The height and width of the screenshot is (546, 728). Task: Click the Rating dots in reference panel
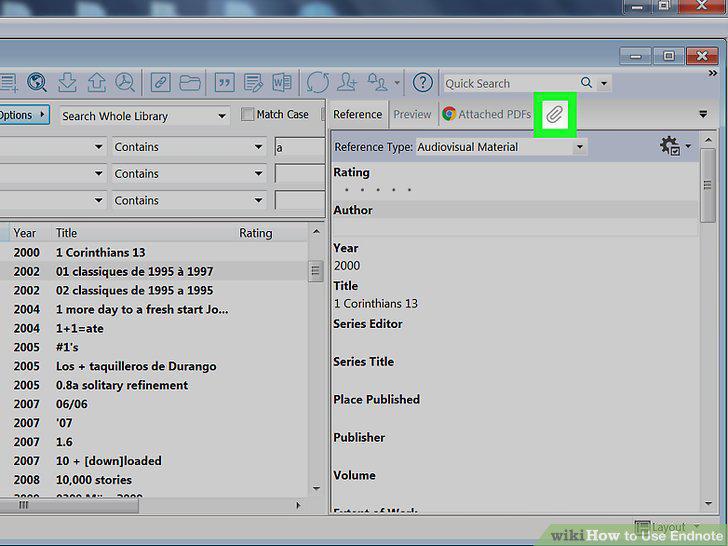[377, 189]
